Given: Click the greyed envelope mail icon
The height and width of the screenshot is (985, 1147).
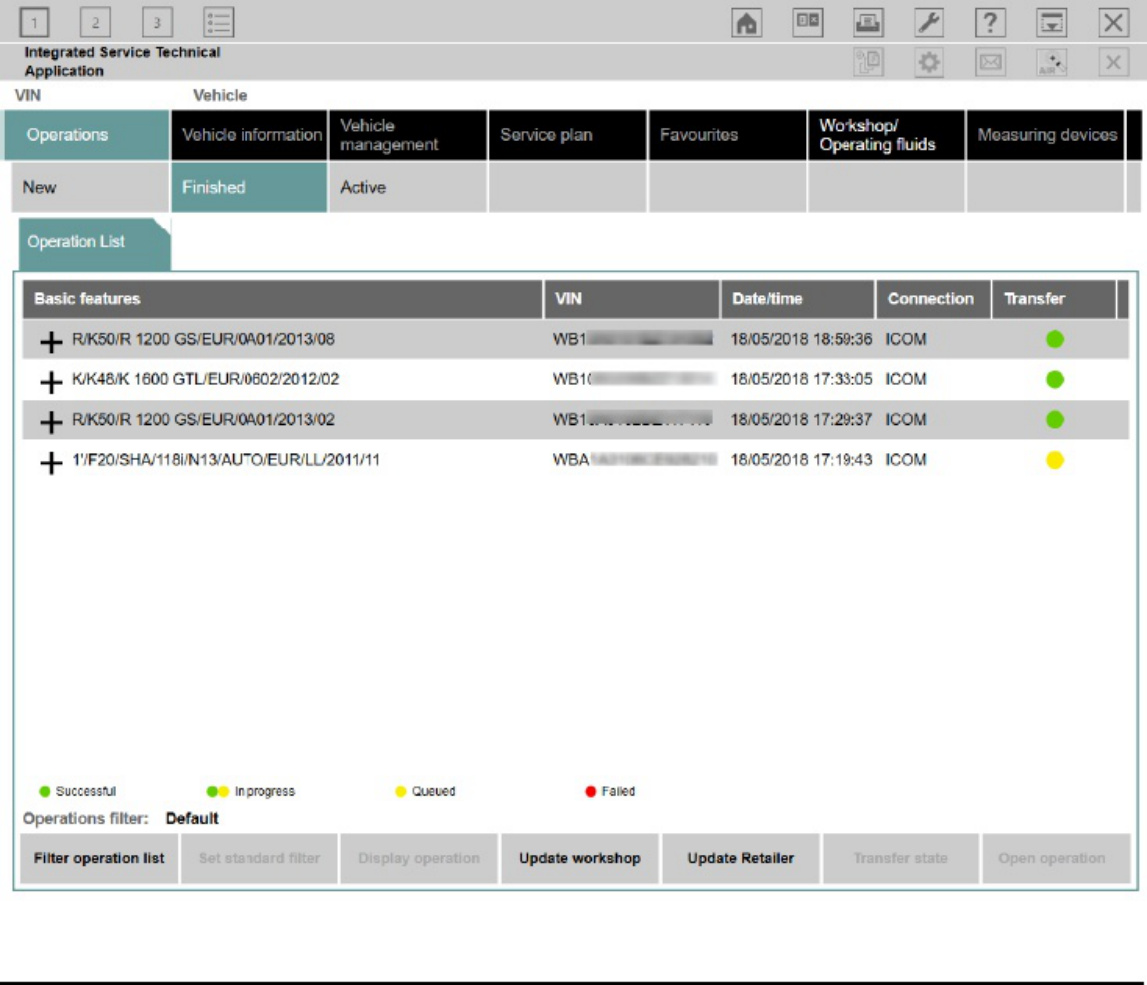Looking at the screenshot, I should [990, 62].
